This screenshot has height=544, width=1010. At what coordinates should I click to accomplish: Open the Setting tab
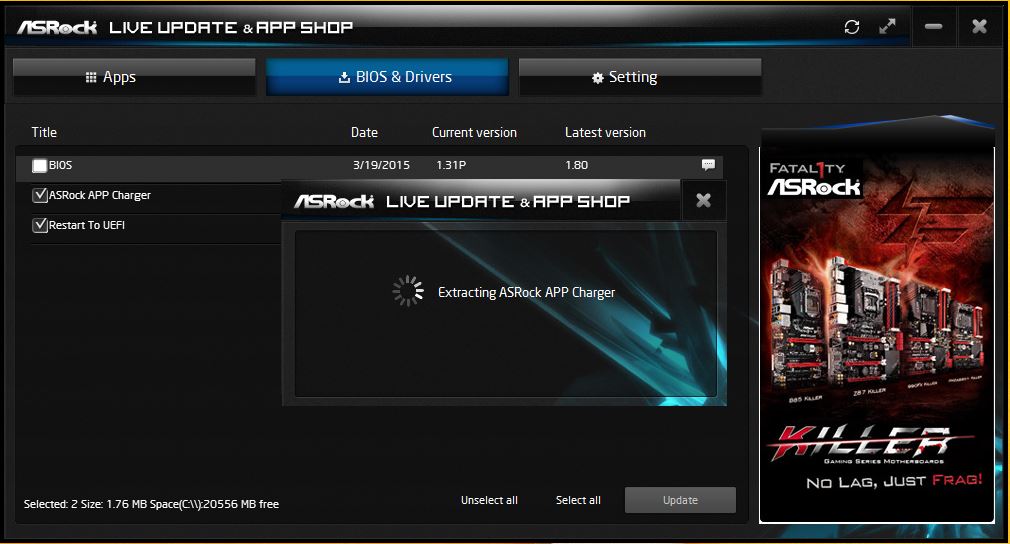(x=640, y=77)
